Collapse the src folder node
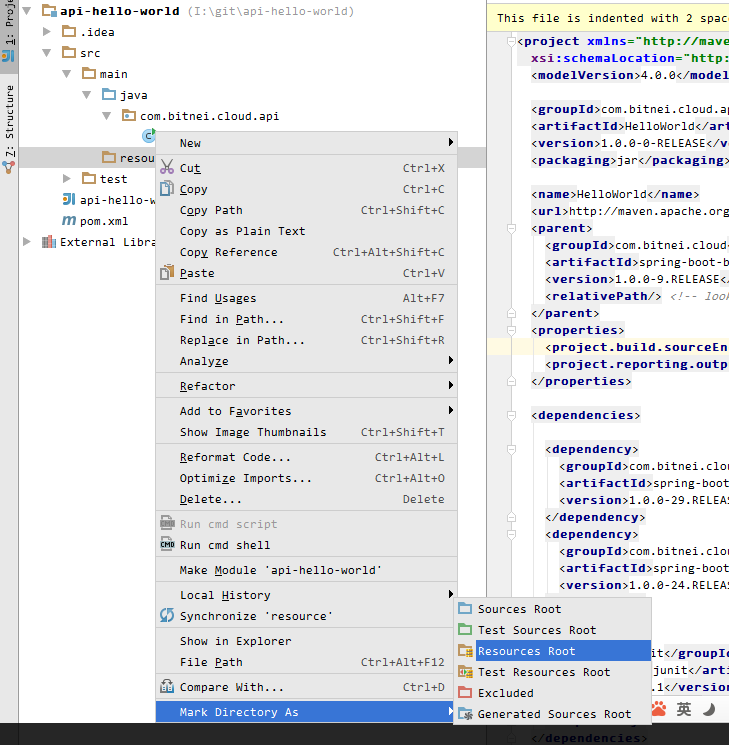Image resolution: width=729 pixels, height=745 pixels. coord(47,53)
